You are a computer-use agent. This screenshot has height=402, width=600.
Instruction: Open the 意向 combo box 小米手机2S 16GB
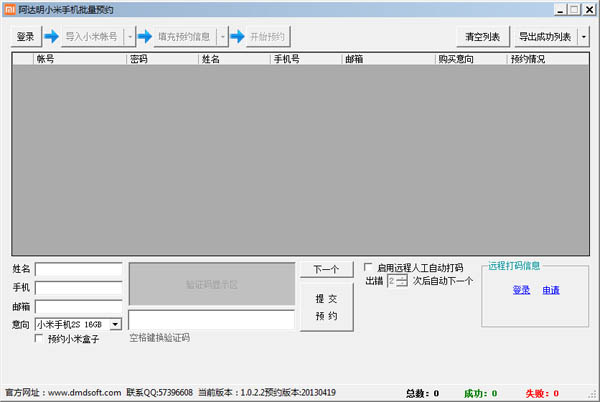pyautogui.click(x=78, y=324)
